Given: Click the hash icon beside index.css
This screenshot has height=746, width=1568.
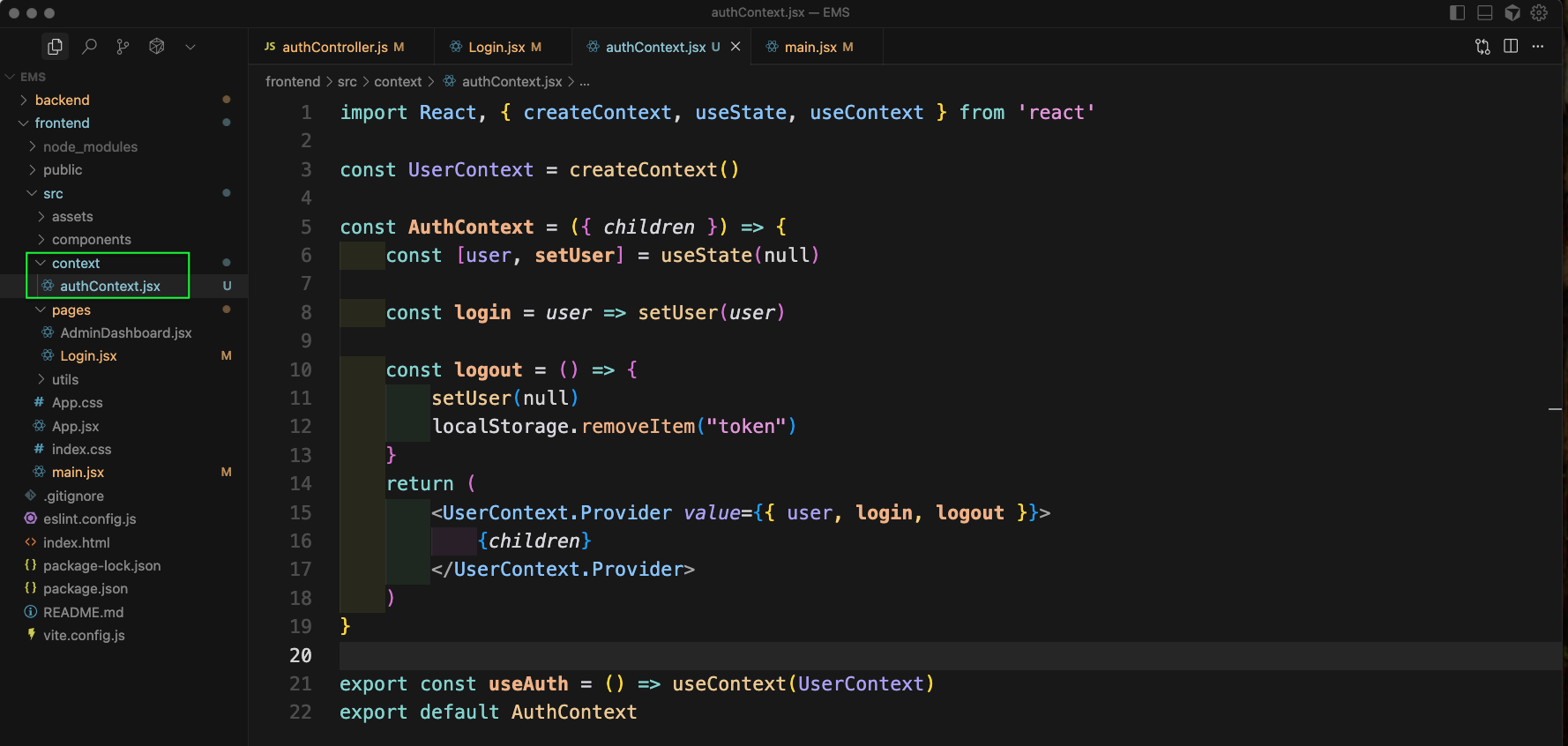Looking at the screenshot, I should (39, 449).
